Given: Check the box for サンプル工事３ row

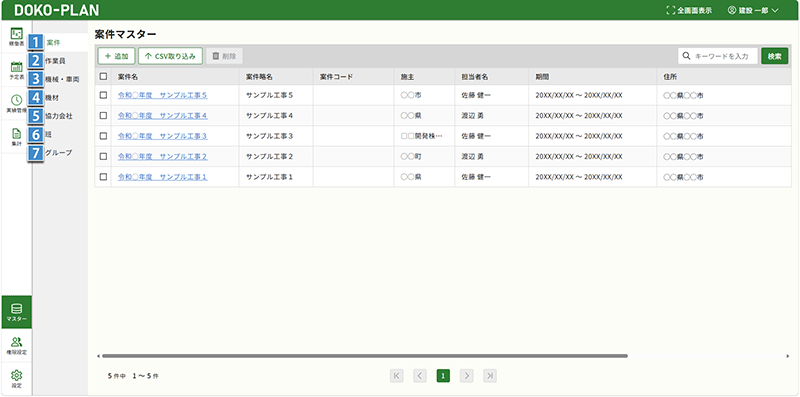Looking at the screenshot, I should (x=104, y=136).
